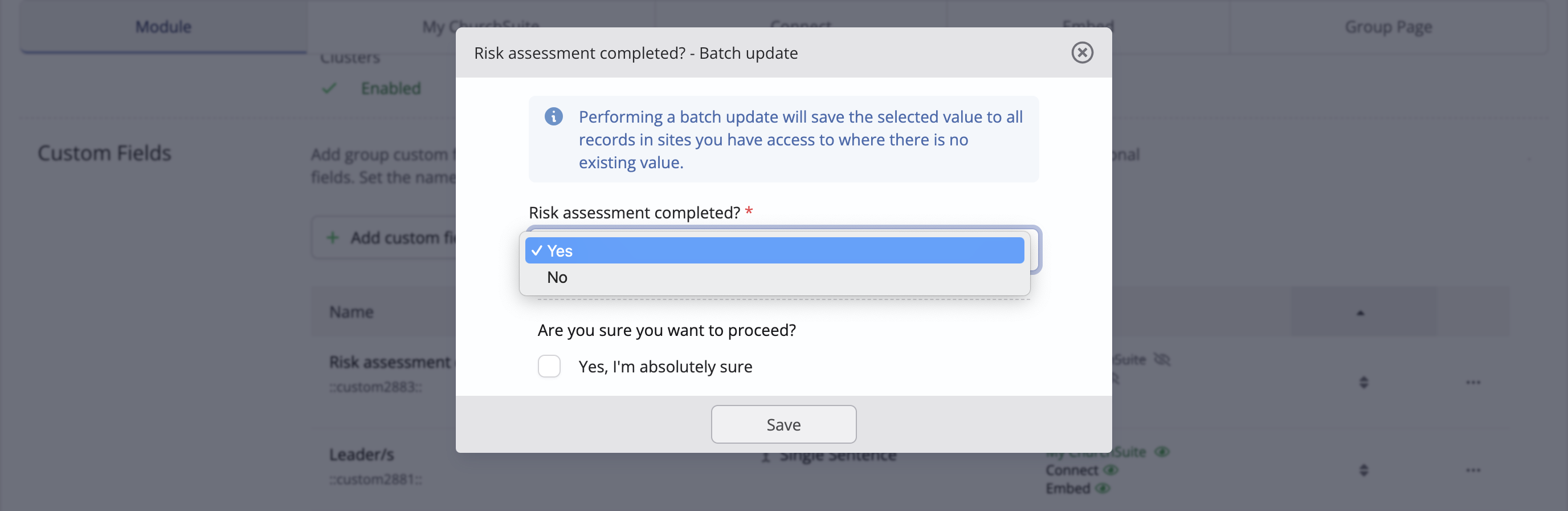Open the ellipsis menu for Risk assessment row

1473,382
